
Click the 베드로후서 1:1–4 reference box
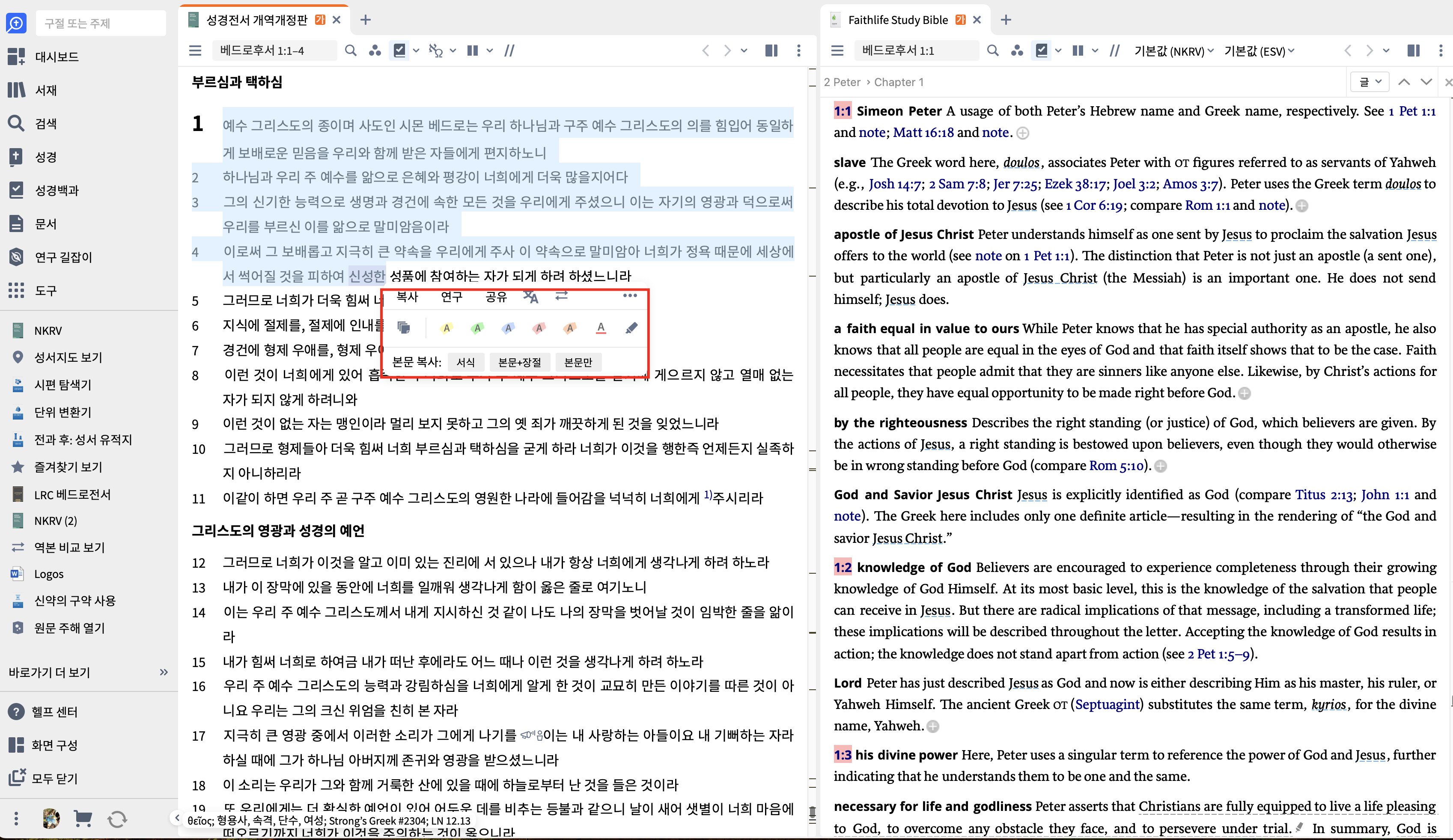(x=274, y=51)
